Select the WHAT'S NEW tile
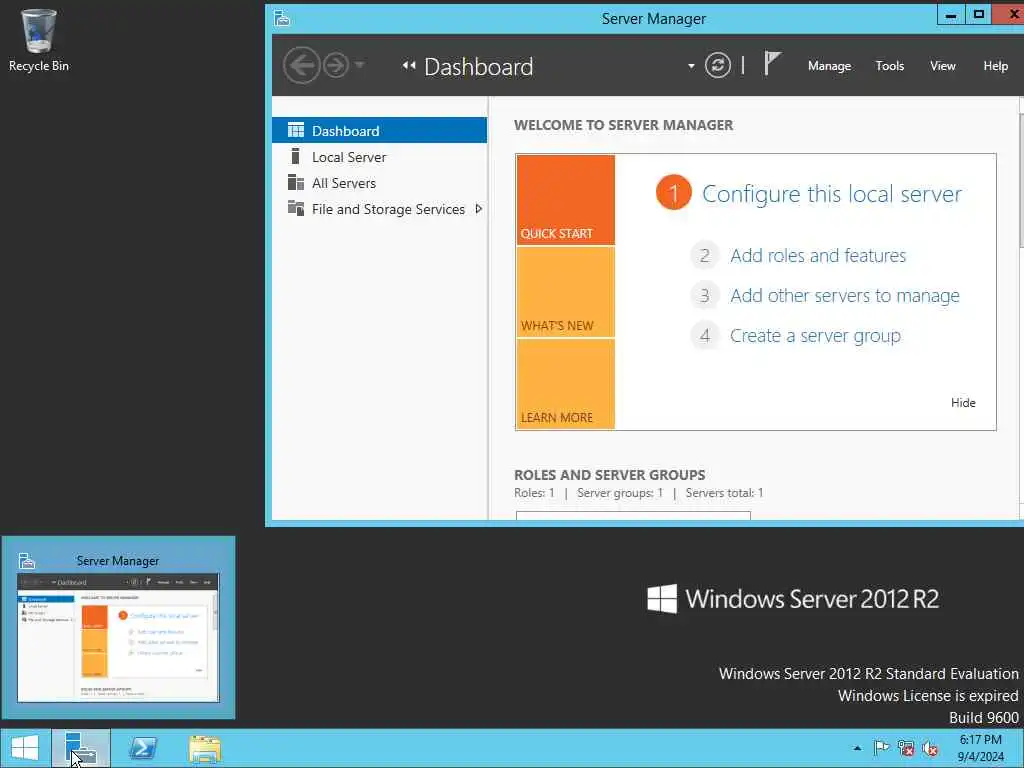This screenshot has height=768, width=1024. [566, 292]
